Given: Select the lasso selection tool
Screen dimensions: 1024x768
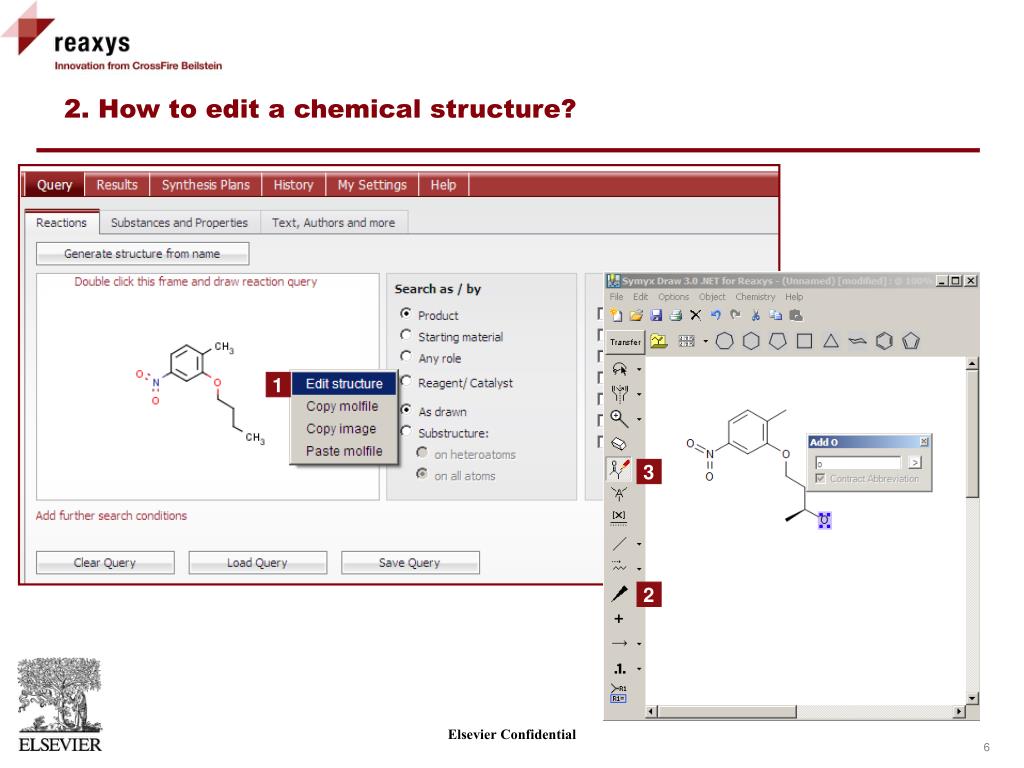Looking at the screenshot, I should click(x=620, y=370).
